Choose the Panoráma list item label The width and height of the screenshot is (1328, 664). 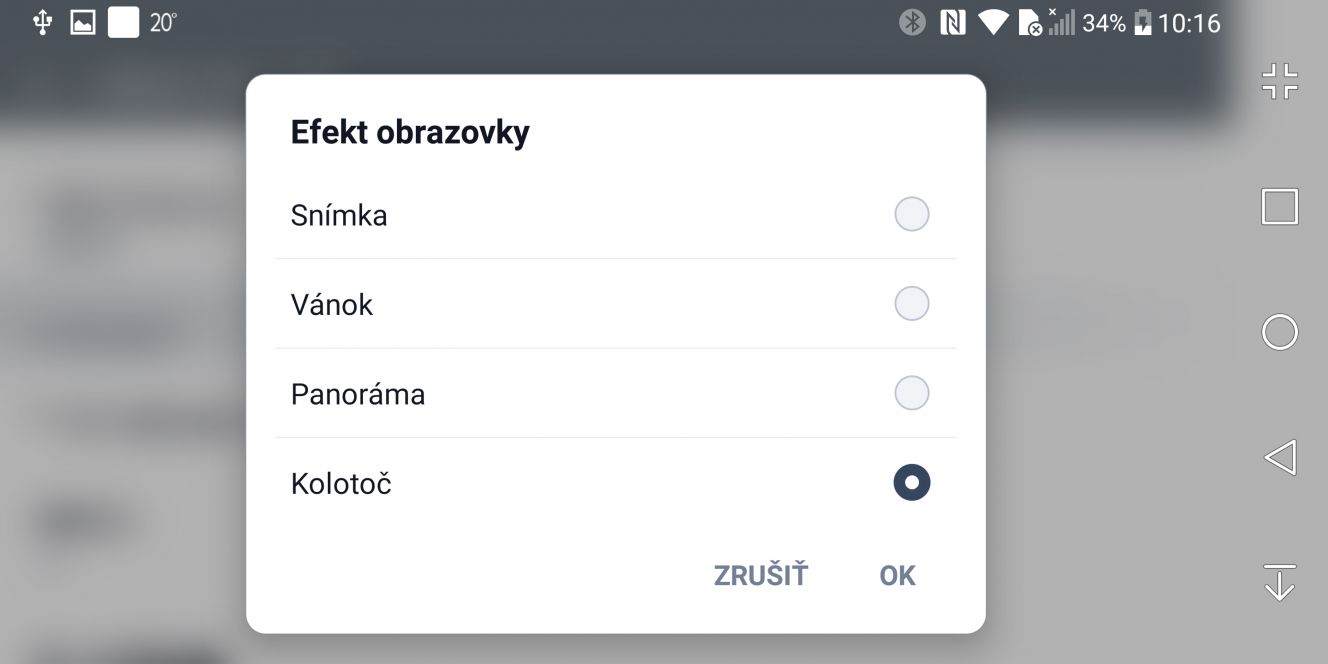pyautogui.click(x=358, y=394)
